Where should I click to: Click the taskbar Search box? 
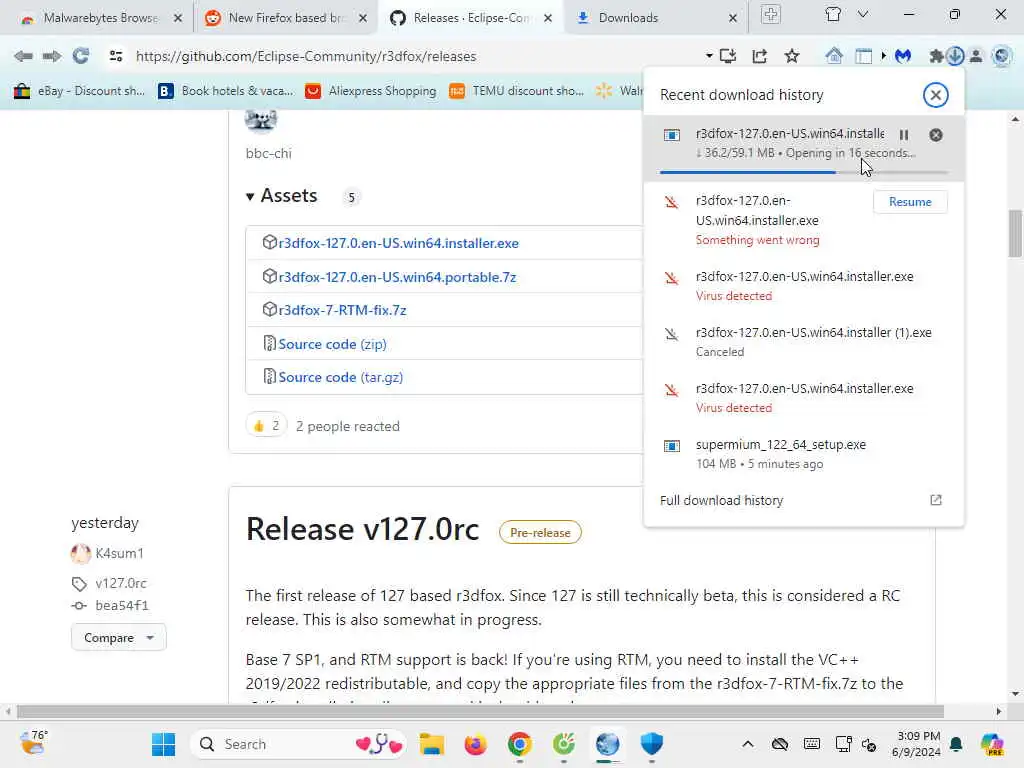[300, 744]
